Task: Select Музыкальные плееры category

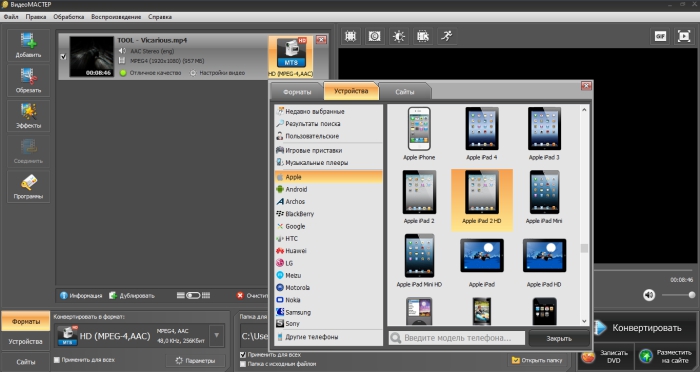Action: (x=329, y=163)
